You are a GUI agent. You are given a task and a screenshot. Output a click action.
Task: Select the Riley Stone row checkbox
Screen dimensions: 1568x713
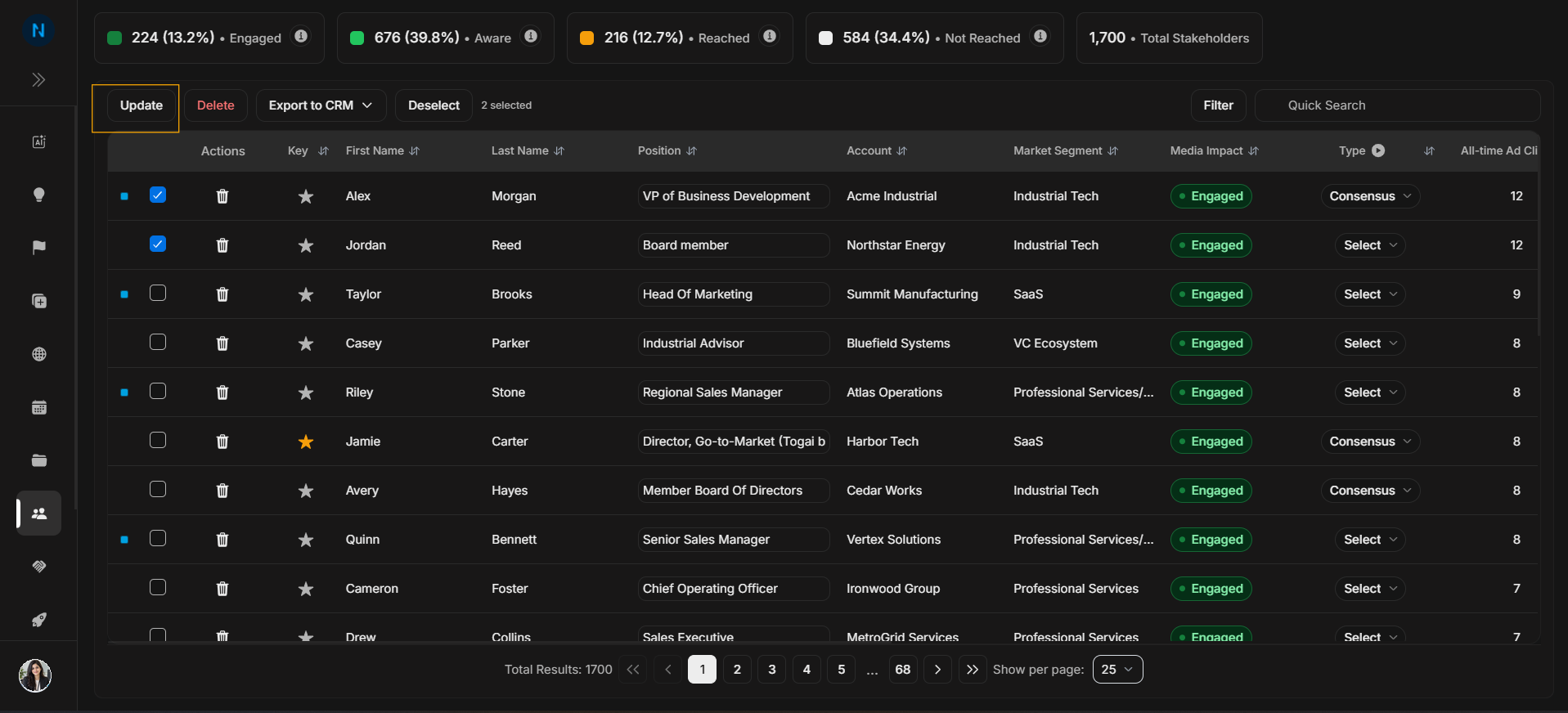(x=158, y=391)
